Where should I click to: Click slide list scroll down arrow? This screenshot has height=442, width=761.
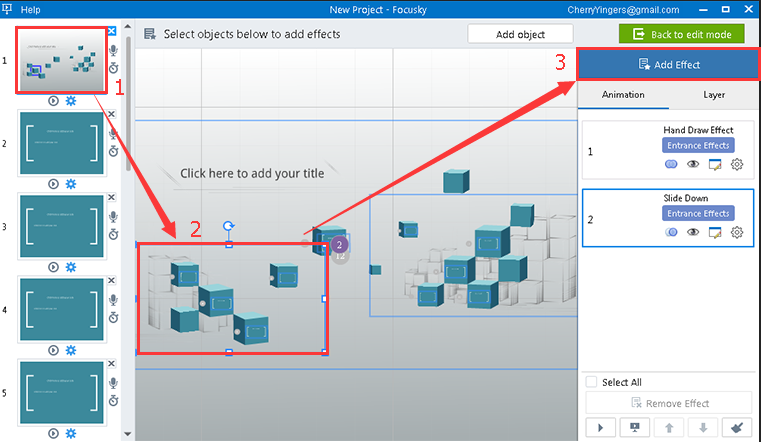(x=128, y=434)
